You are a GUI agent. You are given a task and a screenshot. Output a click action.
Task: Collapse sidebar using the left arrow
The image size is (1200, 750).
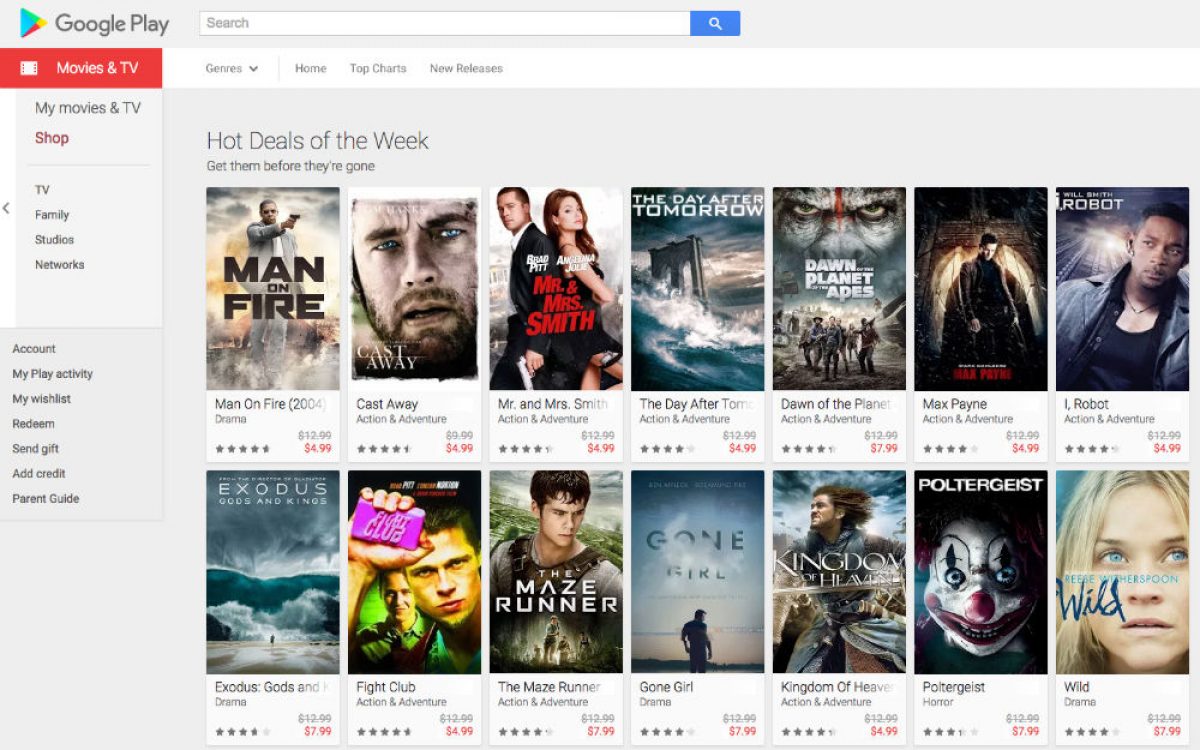pyautogui.click(x=6, y=208)
